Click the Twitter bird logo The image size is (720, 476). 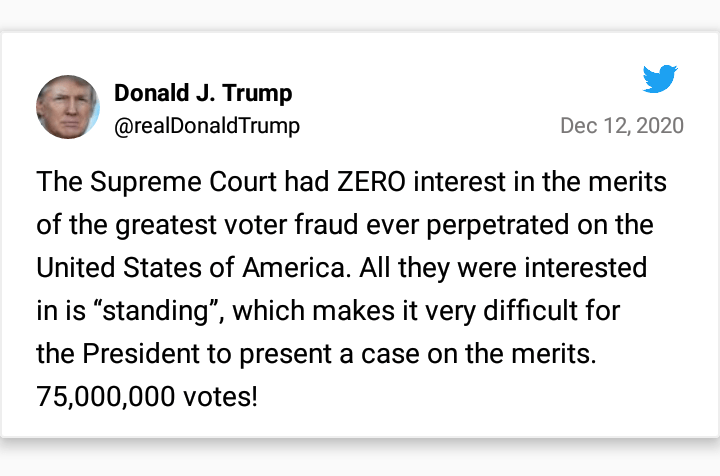660,79
